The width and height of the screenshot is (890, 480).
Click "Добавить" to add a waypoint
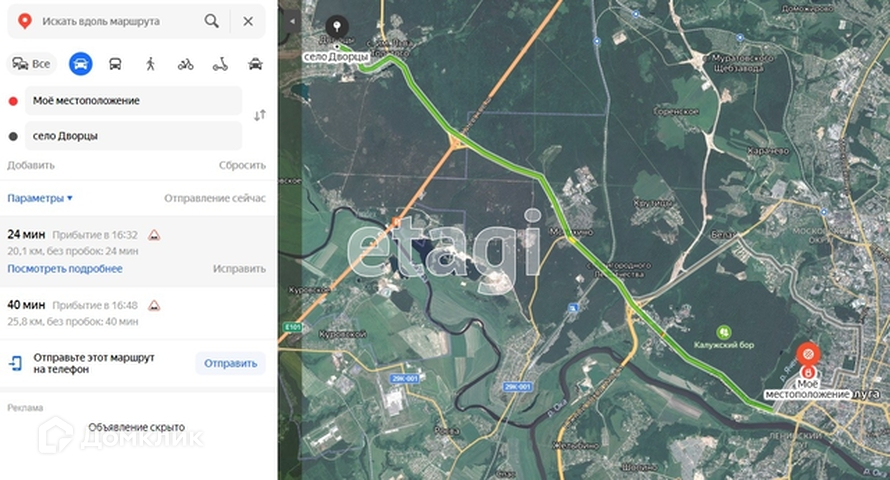[x=31, y=165]
